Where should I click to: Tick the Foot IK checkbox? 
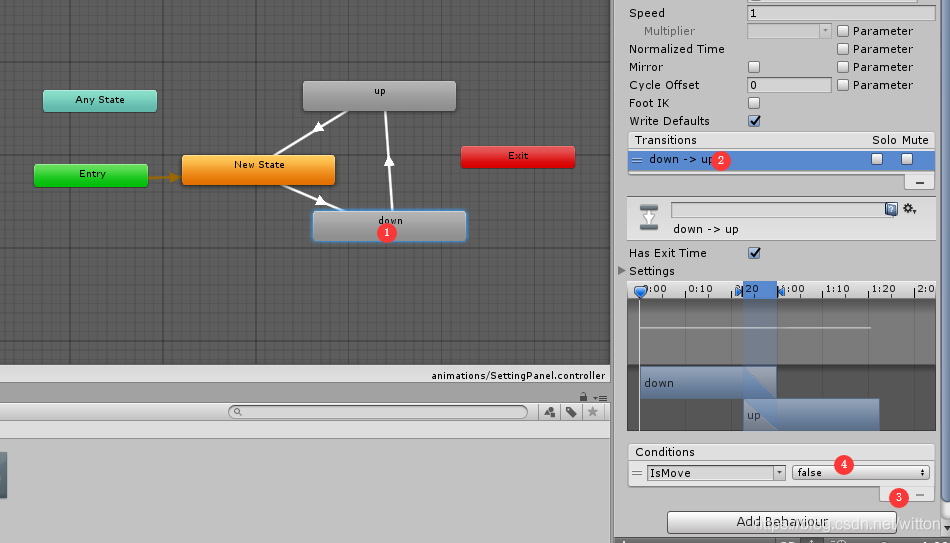(x=754, y=103)
